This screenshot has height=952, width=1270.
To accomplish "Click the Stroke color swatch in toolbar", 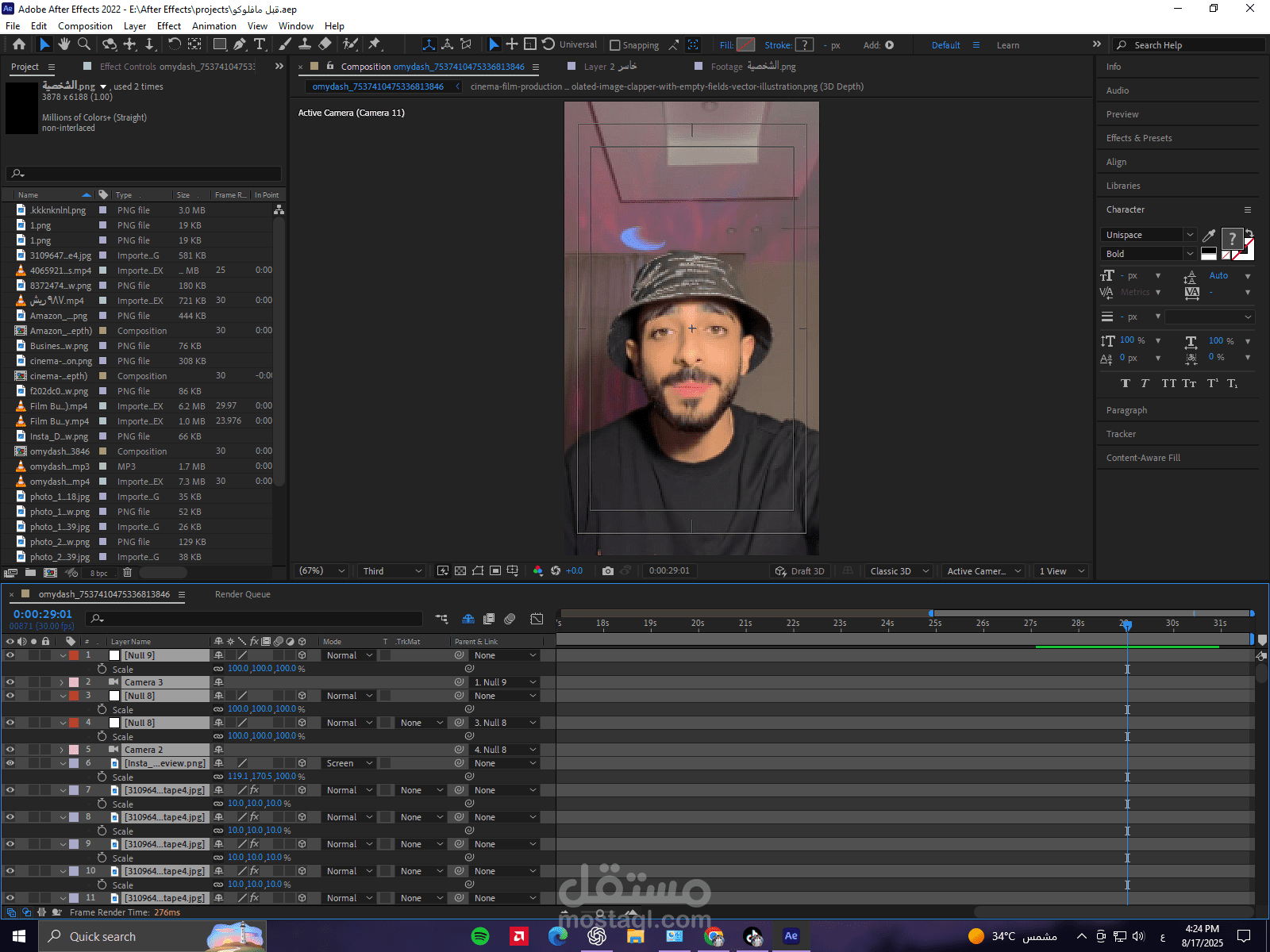I will [804, 45].
